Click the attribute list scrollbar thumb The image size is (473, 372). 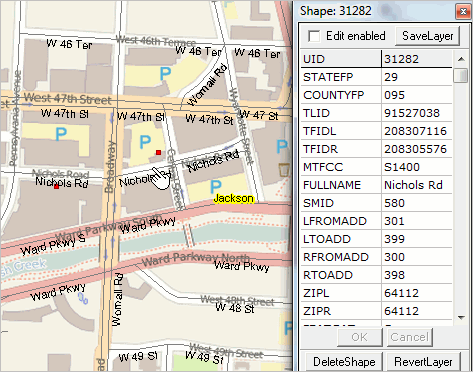461,75
